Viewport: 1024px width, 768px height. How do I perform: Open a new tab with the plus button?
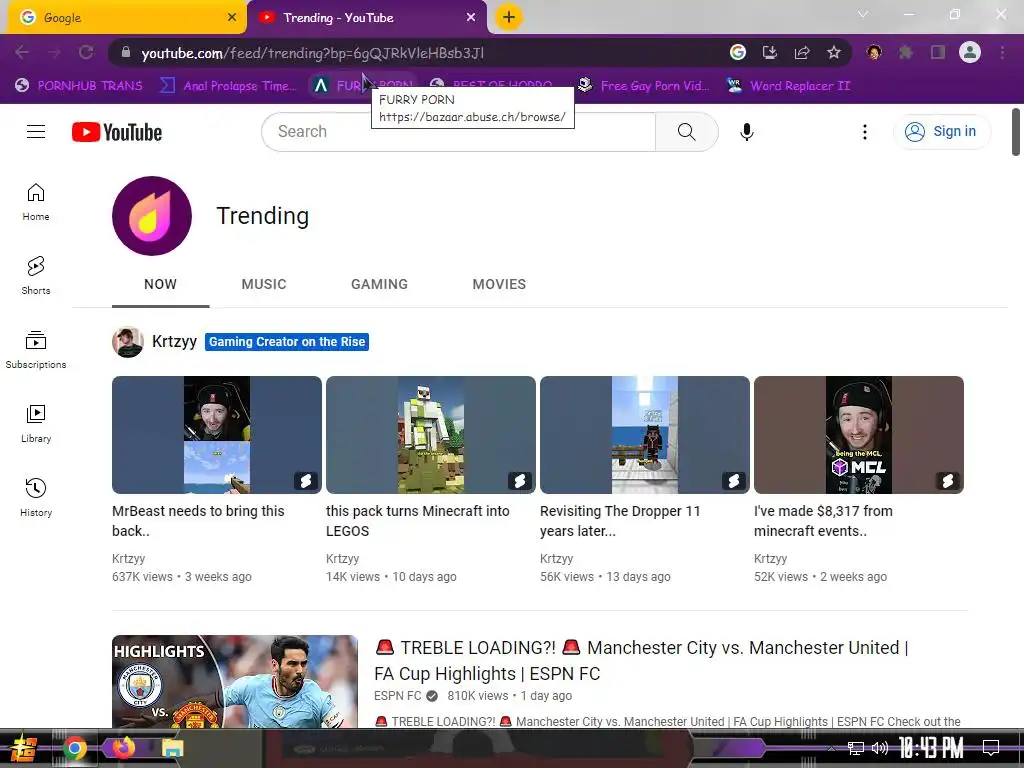[x=509, y=17]
